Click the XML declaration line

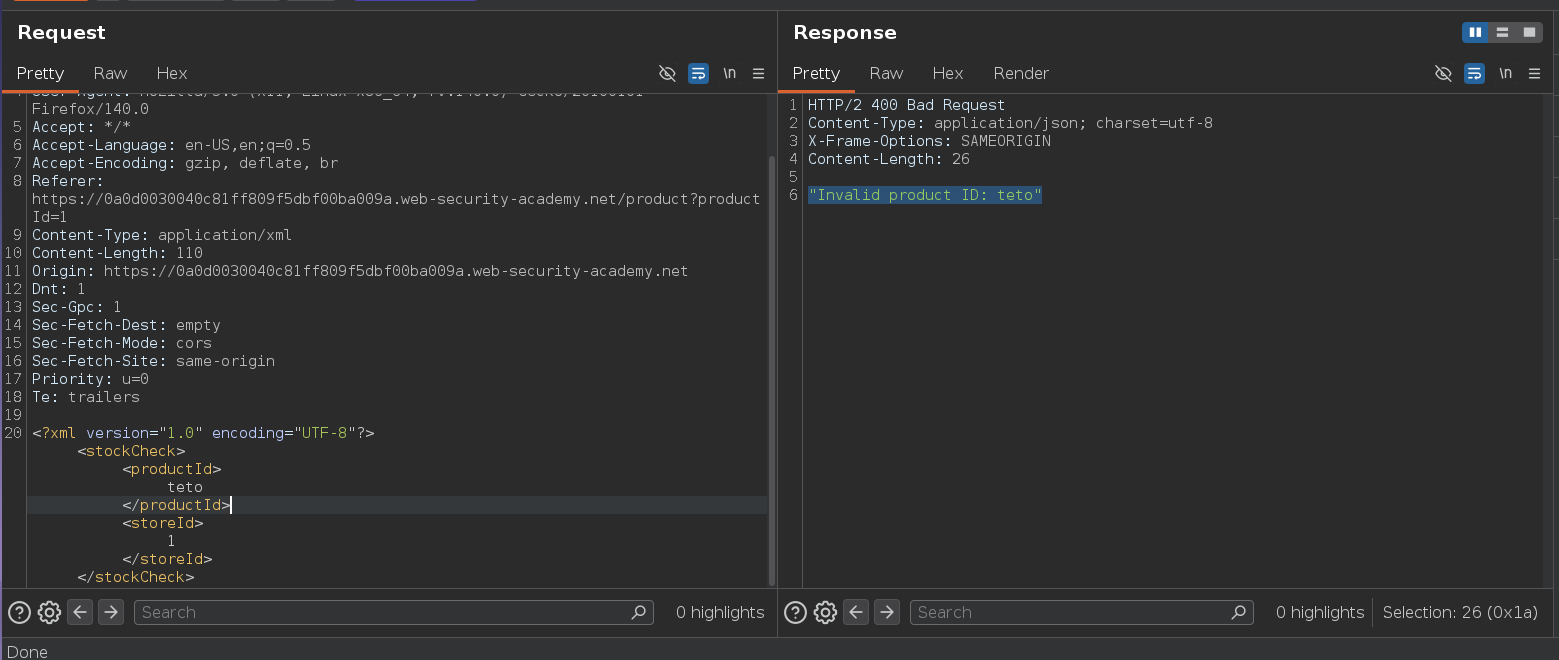click(x=203, y=433)
